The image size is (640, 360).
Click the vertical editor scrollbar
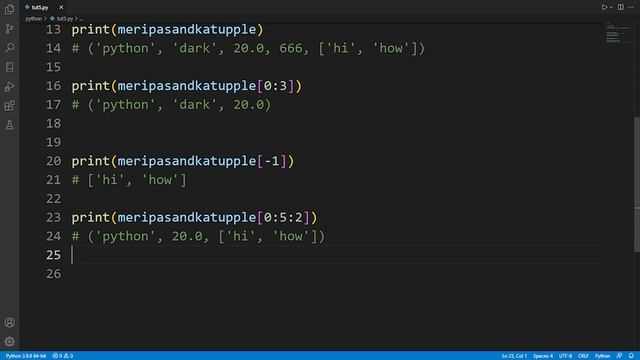(637, 184)
